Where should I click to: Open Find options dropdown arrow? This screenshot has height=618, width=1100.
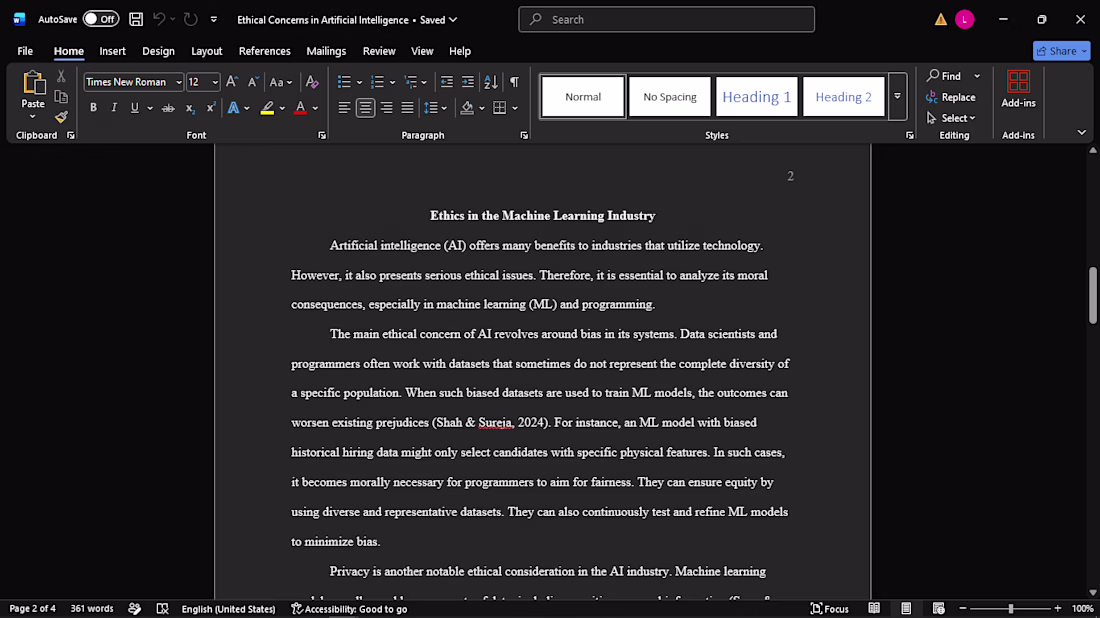point(977,76)
